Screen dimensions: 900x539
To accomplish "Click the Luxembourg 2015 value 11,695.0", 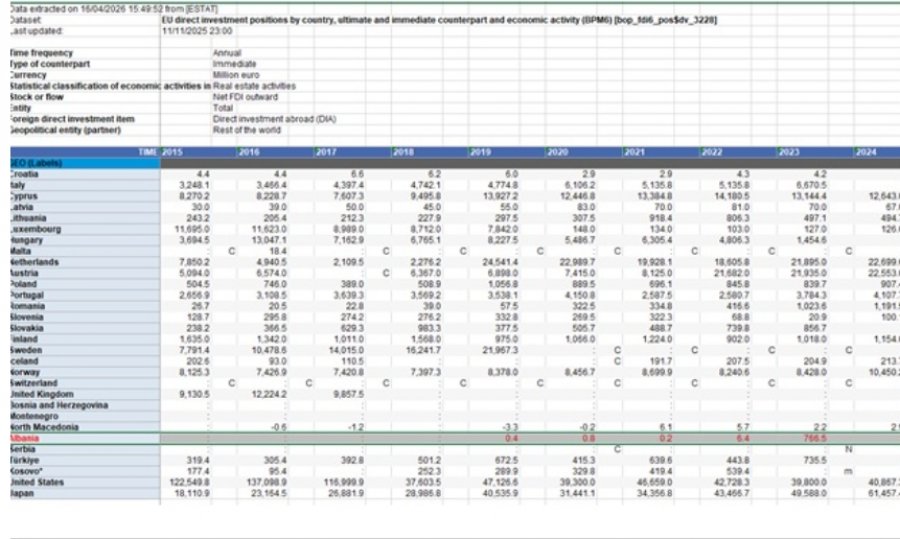I will 190,229.
